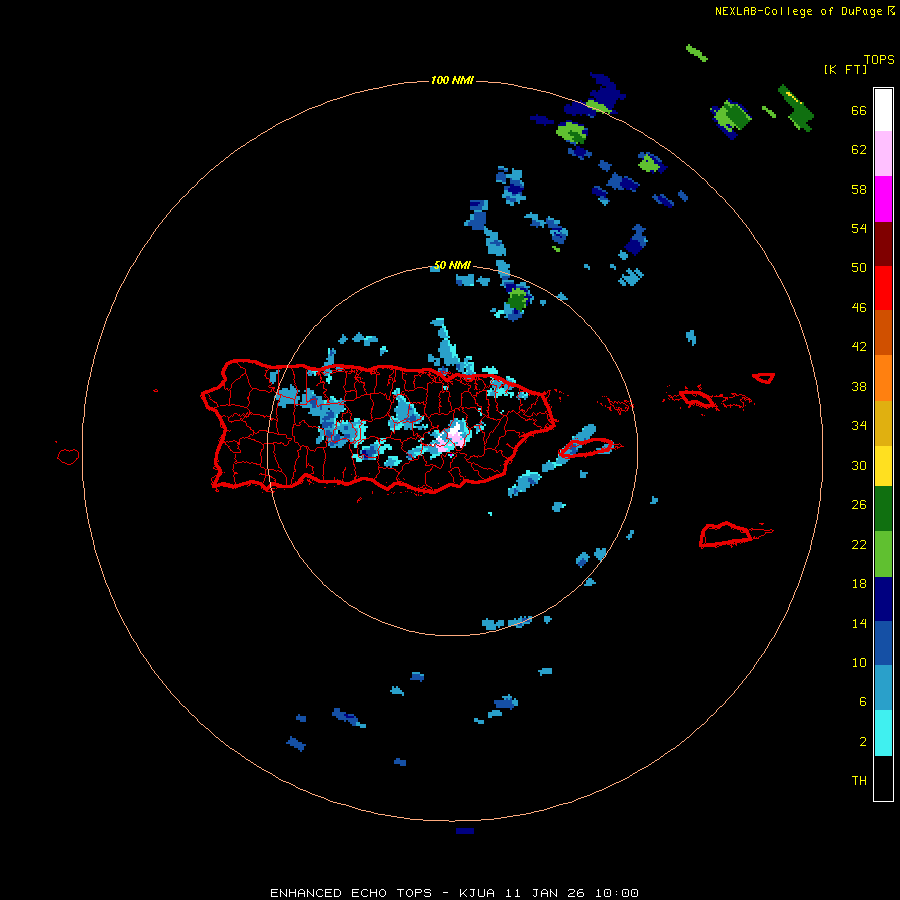Click the 62 legend value

(x=859, y=149)
